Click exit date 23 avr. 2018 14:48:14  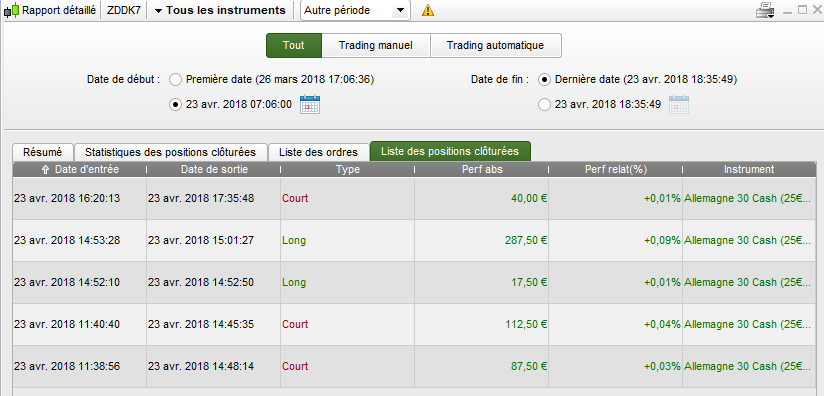point(201,366)
